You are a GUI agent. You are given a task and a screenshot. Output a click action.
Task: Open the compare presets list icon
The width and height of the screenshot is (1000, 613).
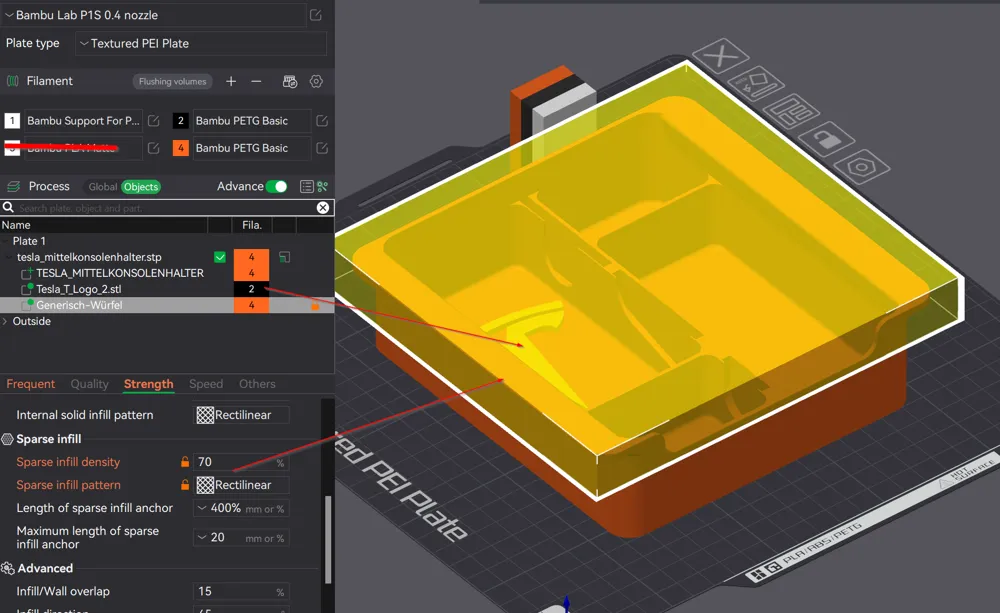(307, 186)
